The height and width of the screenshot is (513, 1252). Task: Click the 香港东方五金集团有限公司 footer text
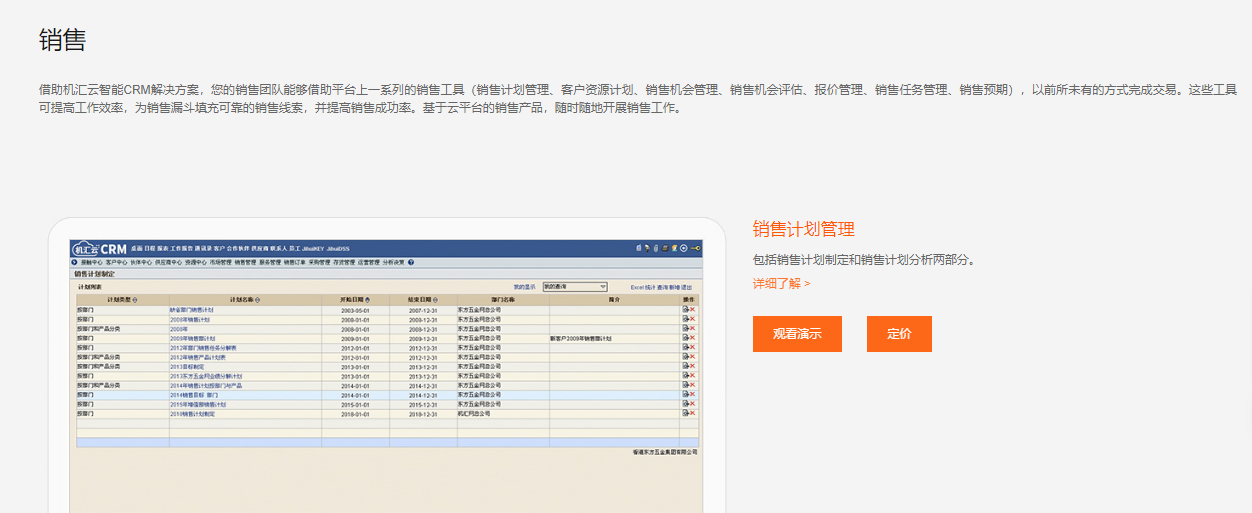pos(665,452)
